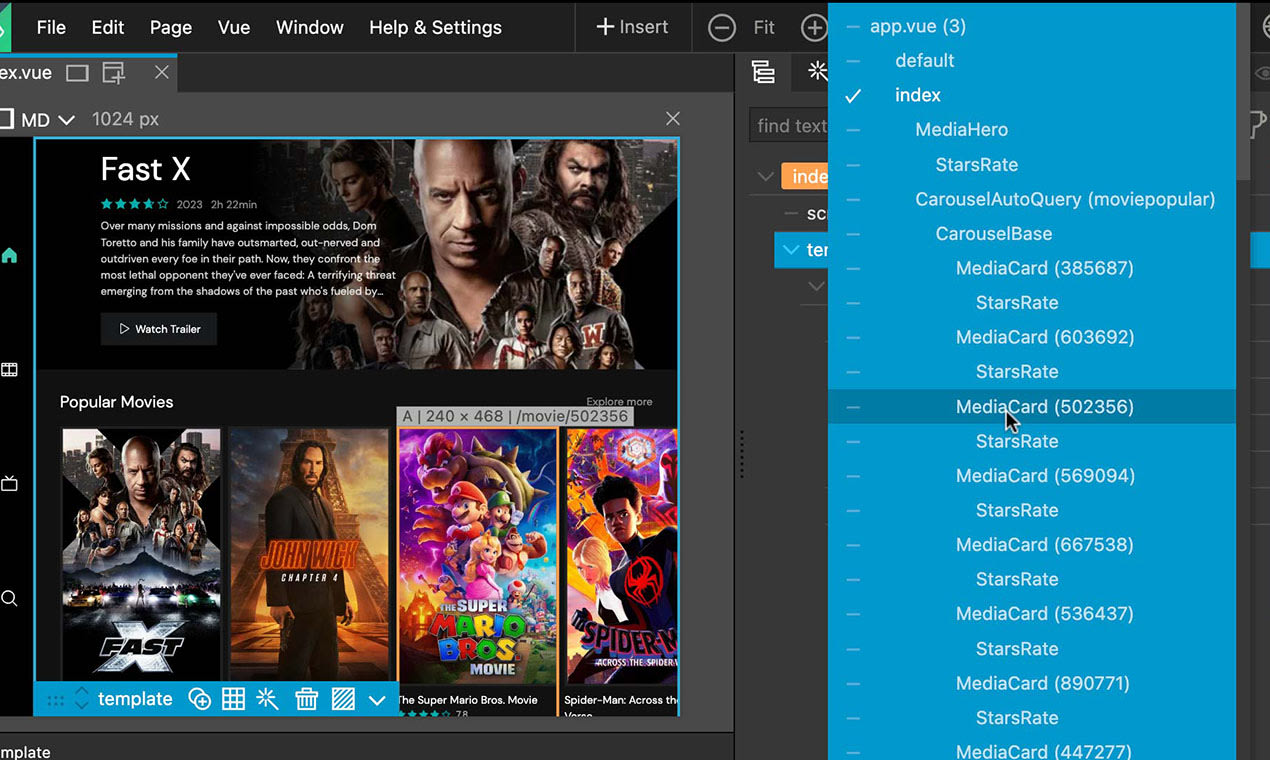Zoom out with the minus circle icon

(722, 28)
